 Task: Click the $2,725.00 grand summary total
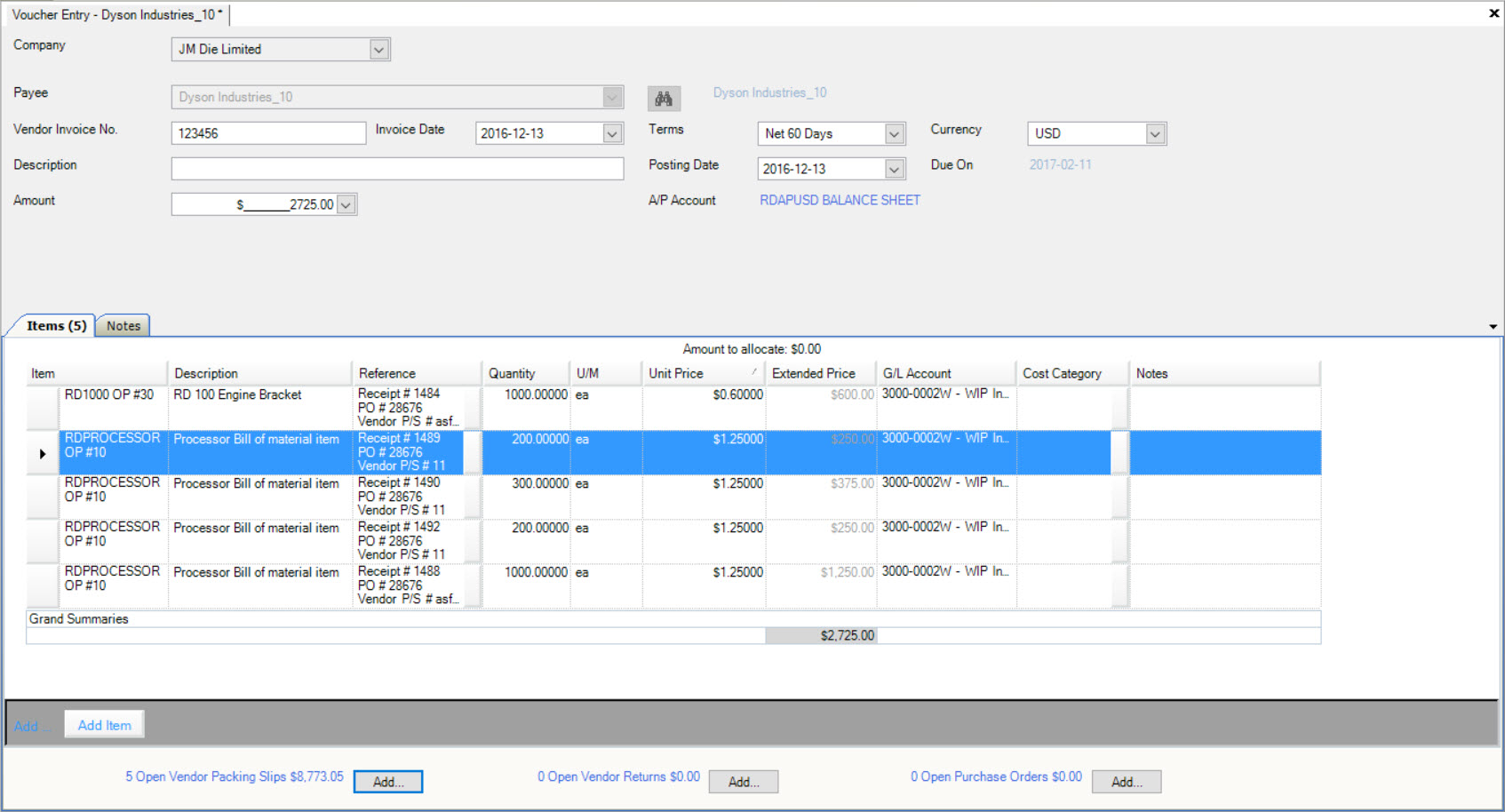pyautogui.click(x=821, y=635)
